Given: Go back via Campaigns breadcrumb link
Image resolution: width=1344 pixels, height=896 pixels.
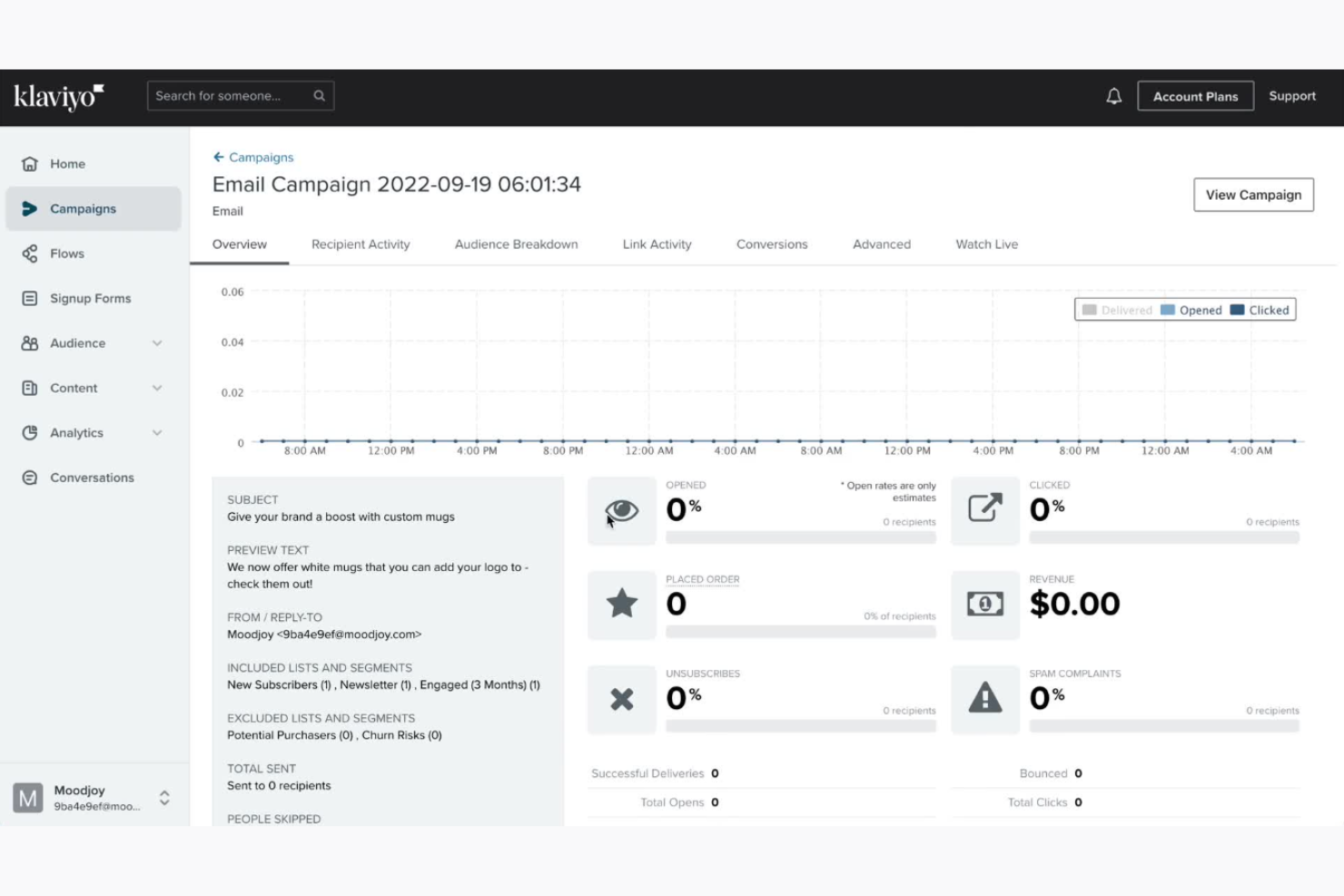Looking at the screenshot, I should (261, 157).
